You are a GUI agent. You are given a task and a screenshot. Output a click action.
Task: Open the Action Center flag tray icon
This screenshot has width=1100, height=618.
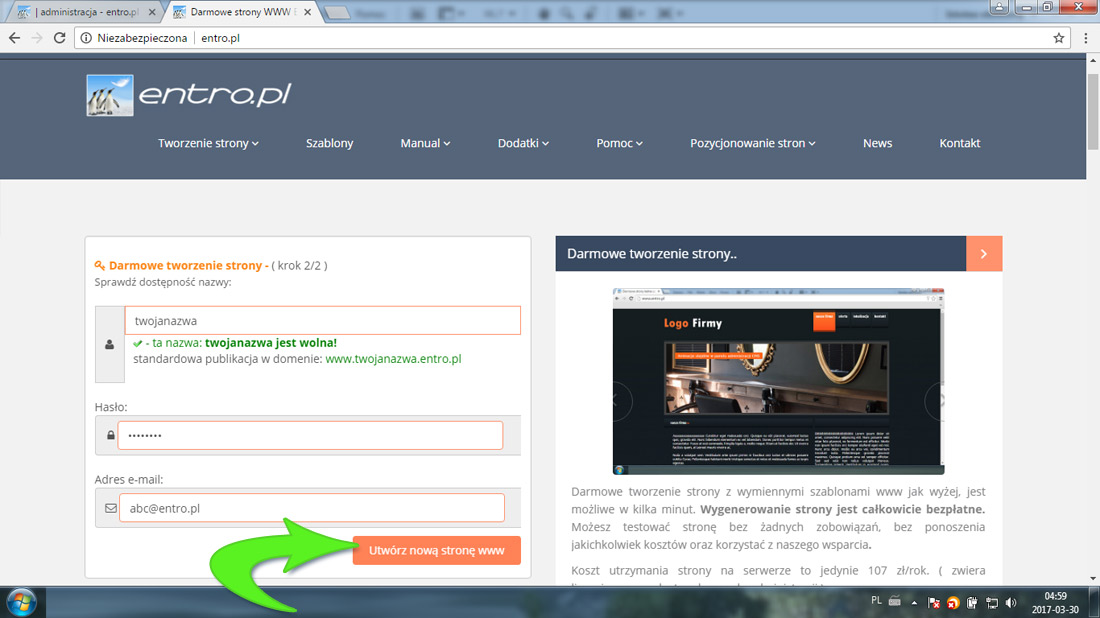coord(934,603)
